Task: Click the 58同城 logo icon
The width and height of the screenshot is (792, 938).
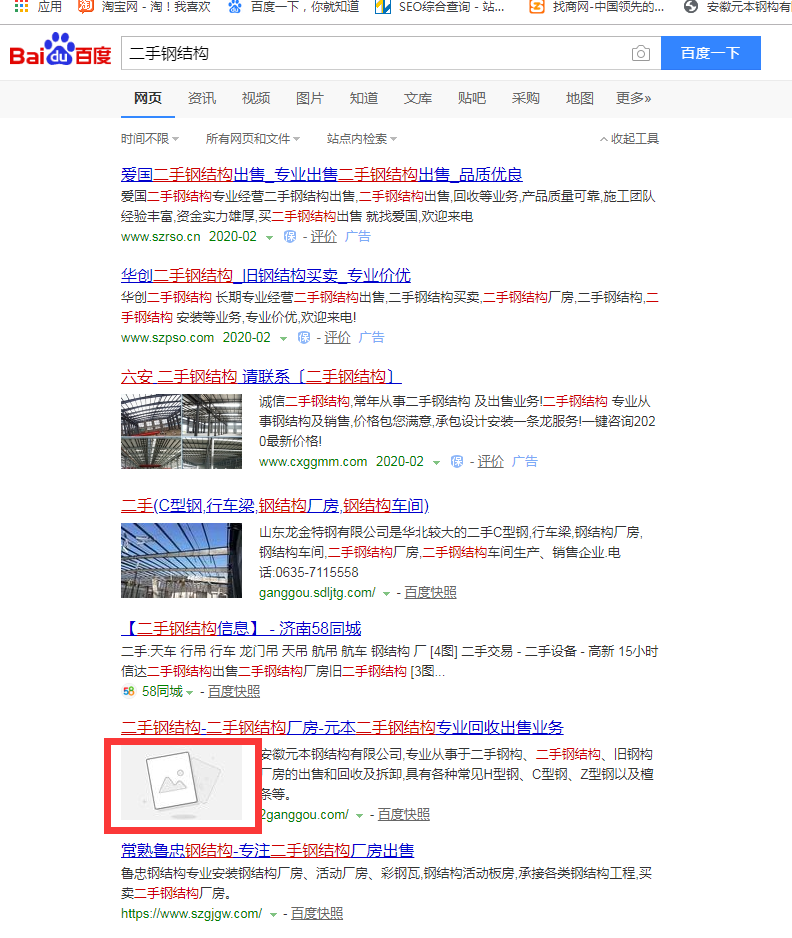Action: point(128,692)
